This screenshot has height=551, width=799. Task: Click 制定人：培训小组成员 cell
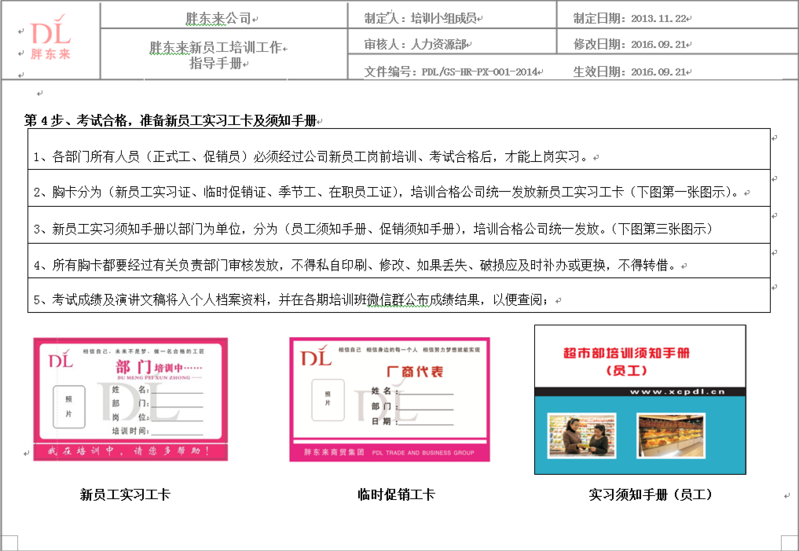(420, 18)
